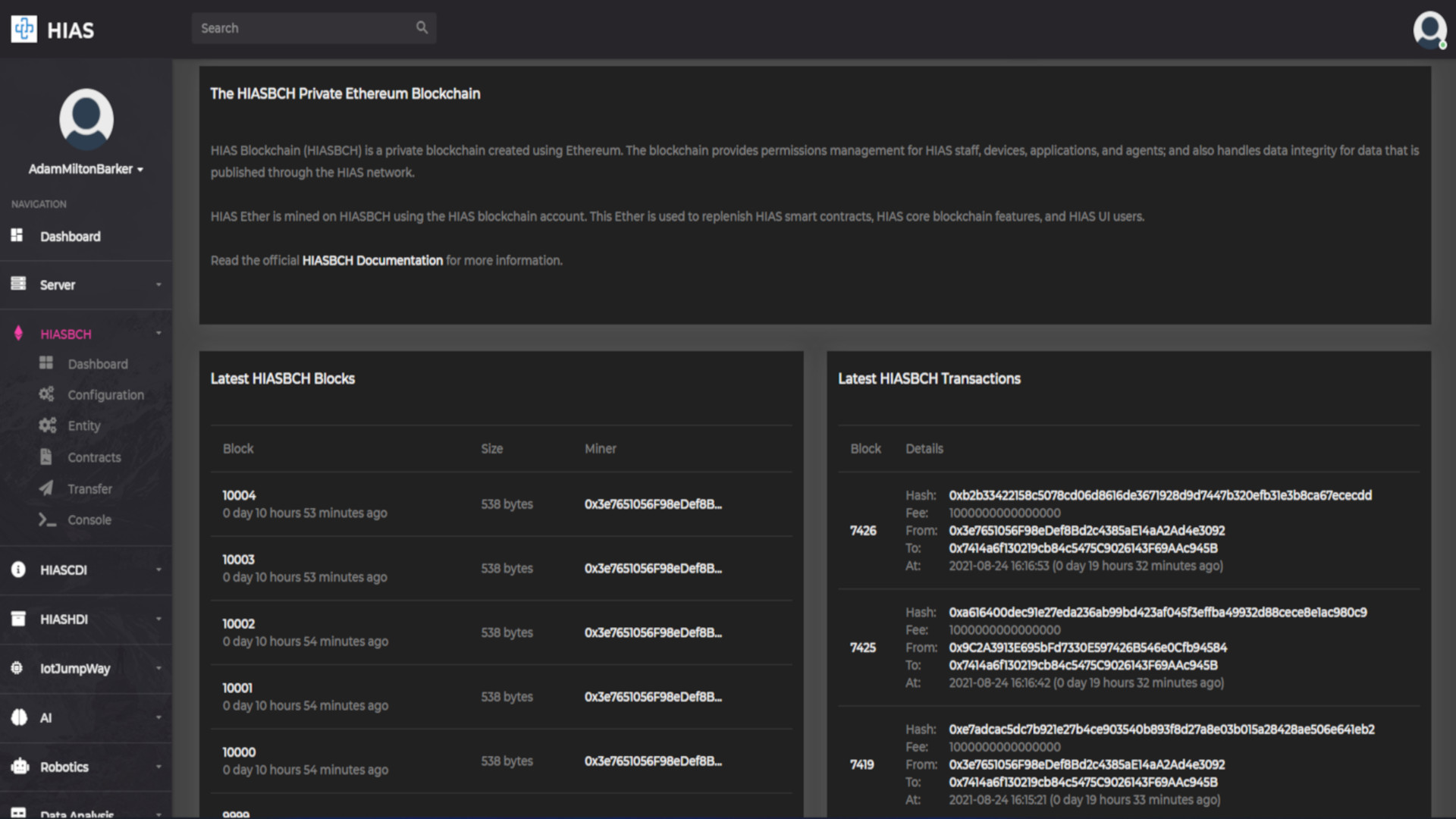
Task: Go to the Entity submenu item
Action: [83, 425]
